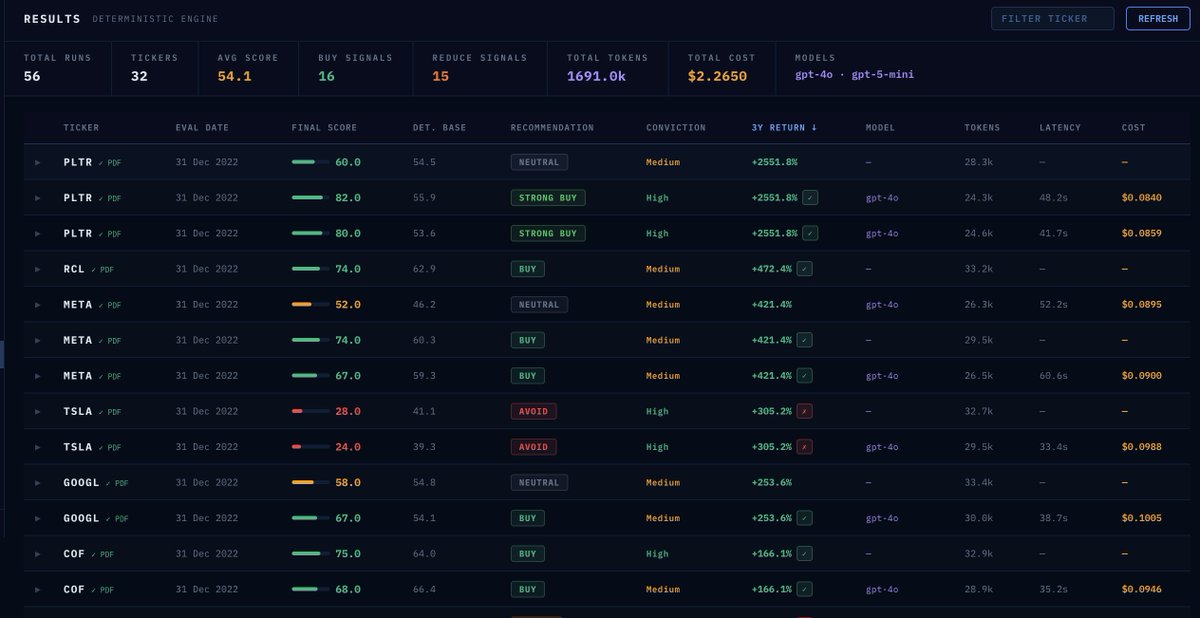Viewport: 1200px width, 618px height.
Task: Click return checkmark on COF 75.0 row
Action: 805,554
